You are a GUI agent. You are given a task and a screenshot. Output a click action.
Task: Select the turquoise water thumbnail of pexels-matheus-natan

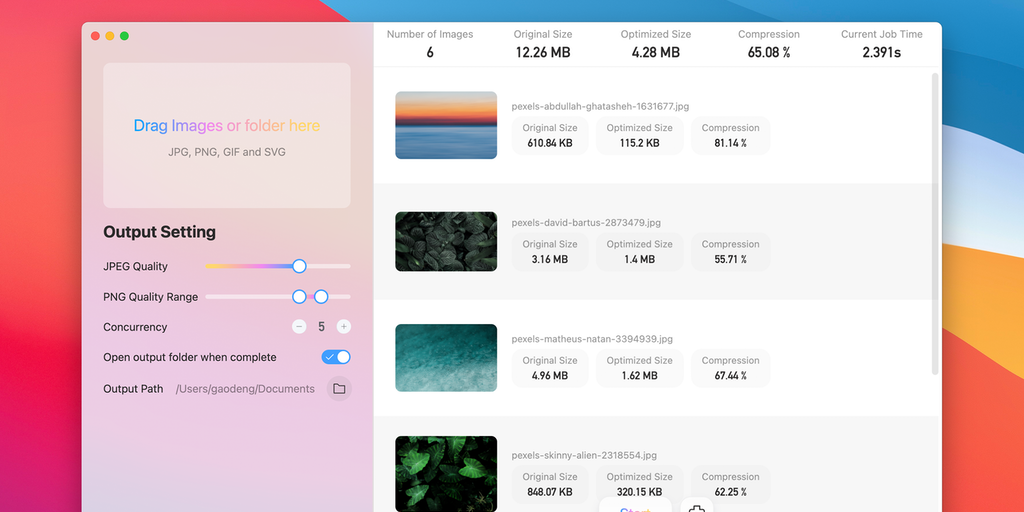tap(446, 357)
